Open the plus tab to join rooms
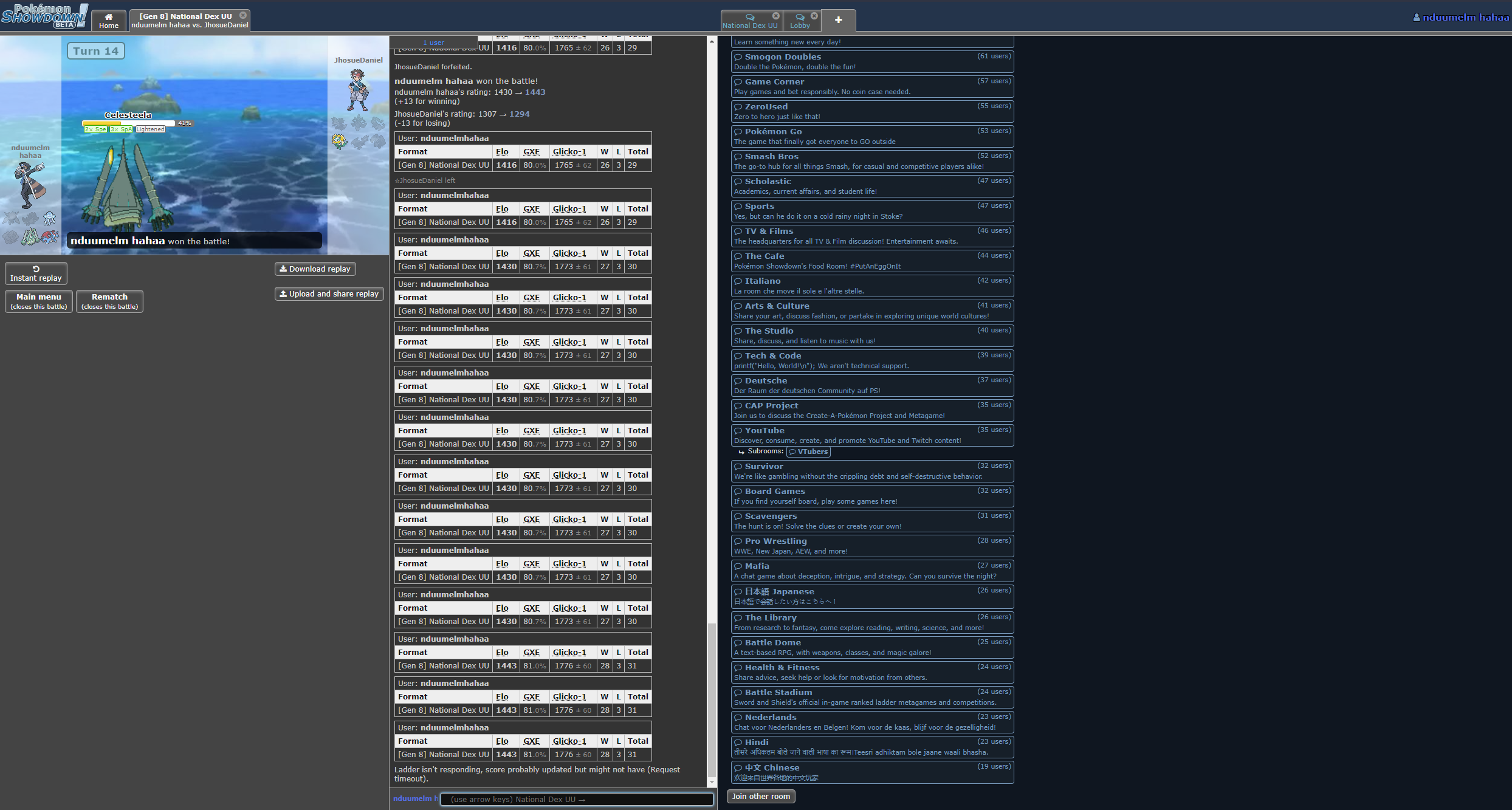1512x810 pixels. point(838,20)
